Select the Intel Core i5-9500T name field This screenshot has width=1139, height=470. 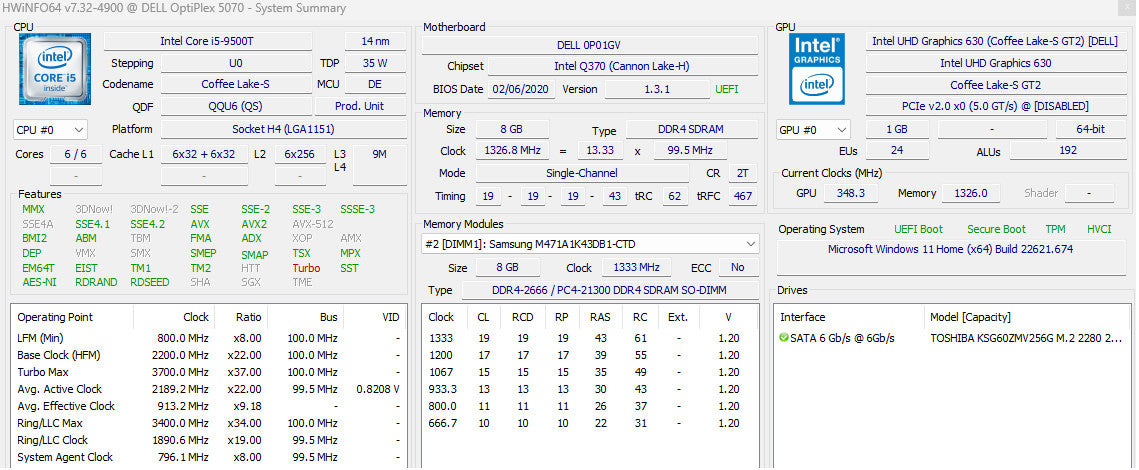point(208,41)
